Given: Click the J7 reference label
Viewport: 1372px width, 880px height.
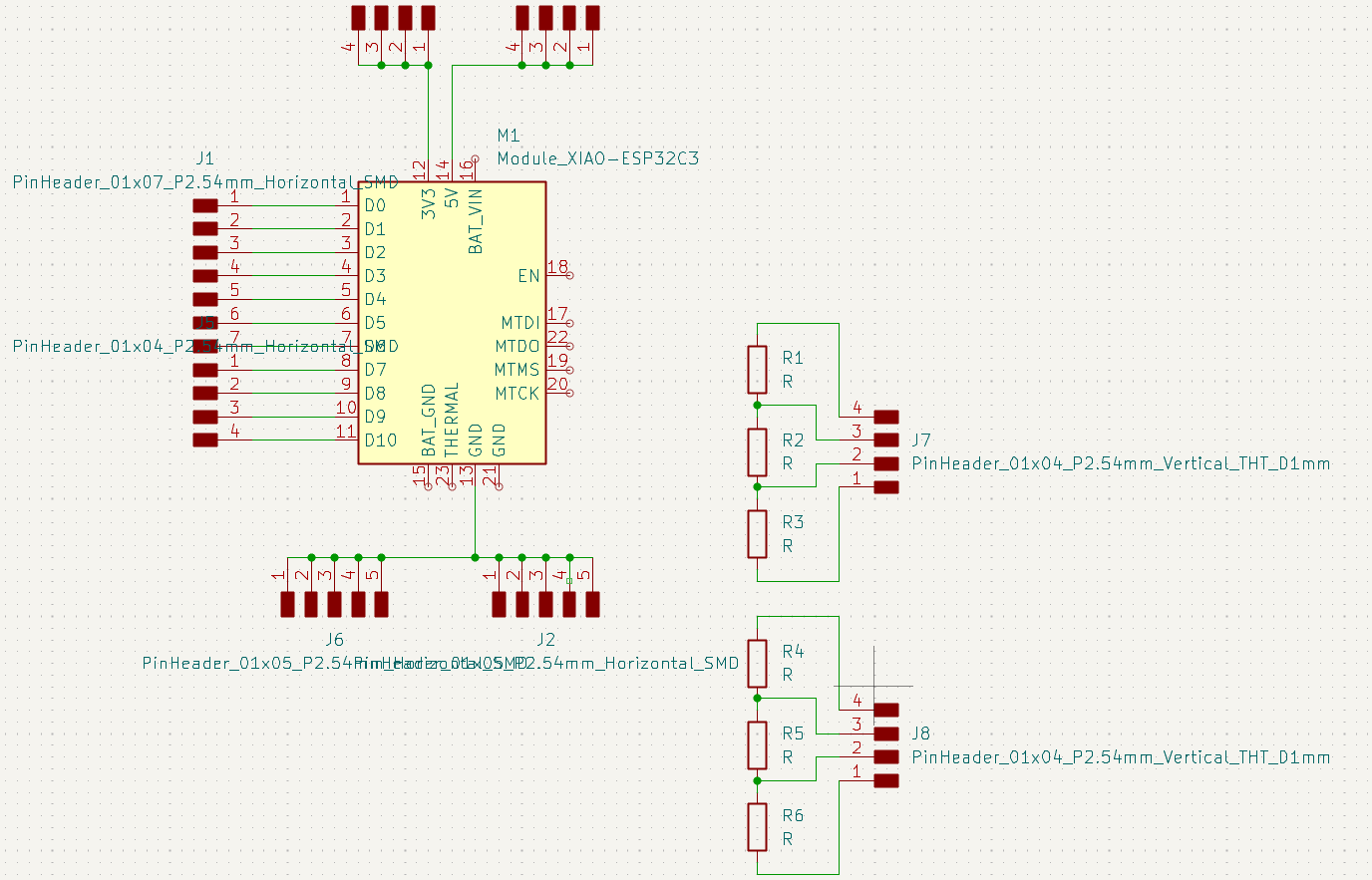Looking at the screenshot, I should [x=921, y=440].
